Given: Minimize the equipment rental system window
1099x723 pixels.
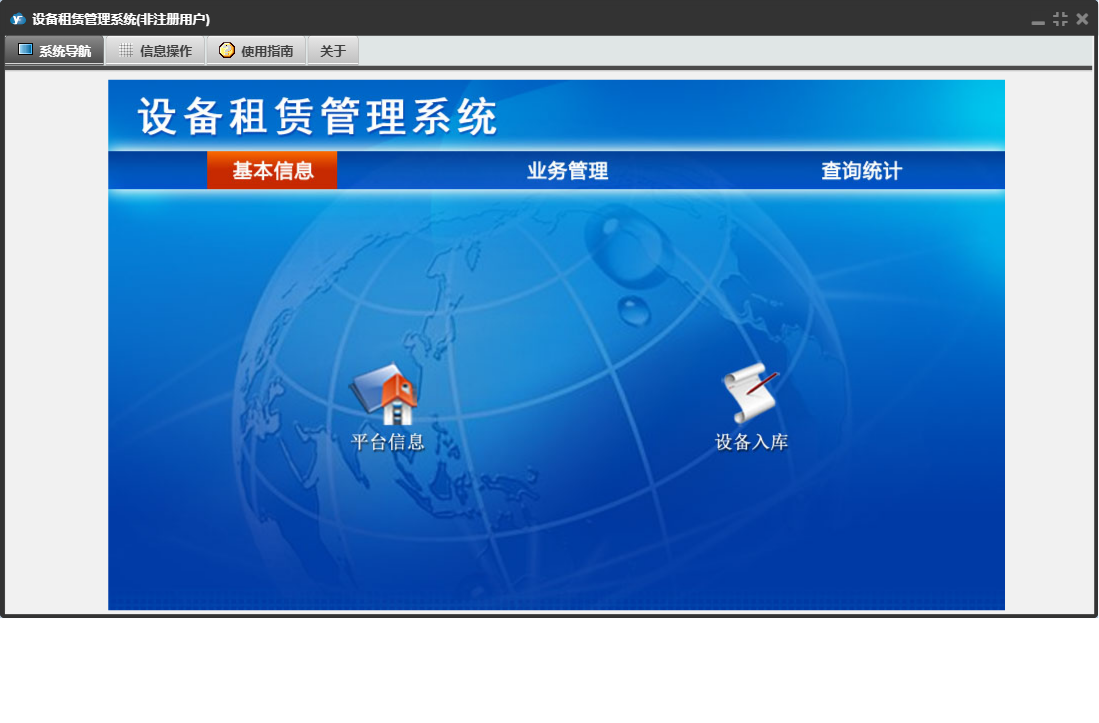Looking at the screenshot, I should (1038, 20).
